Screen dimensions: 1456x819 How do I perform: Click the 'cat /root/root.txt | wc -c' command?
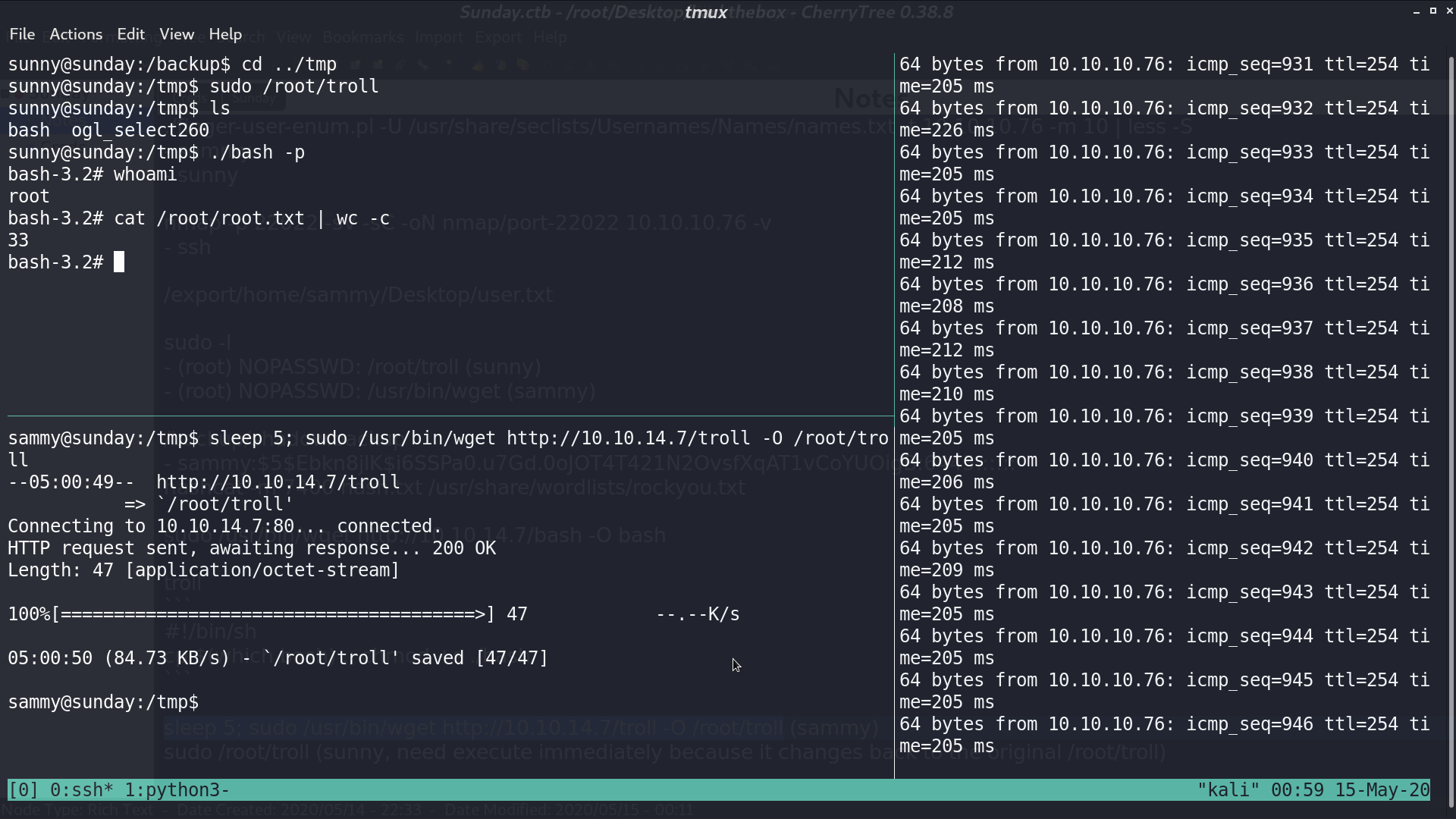(199, 218)
